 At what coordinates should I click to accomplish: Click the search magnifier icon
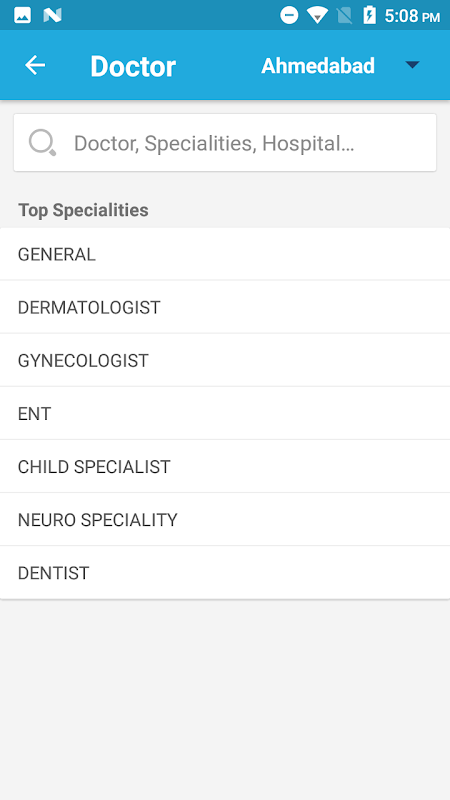(x=42, y=142)
